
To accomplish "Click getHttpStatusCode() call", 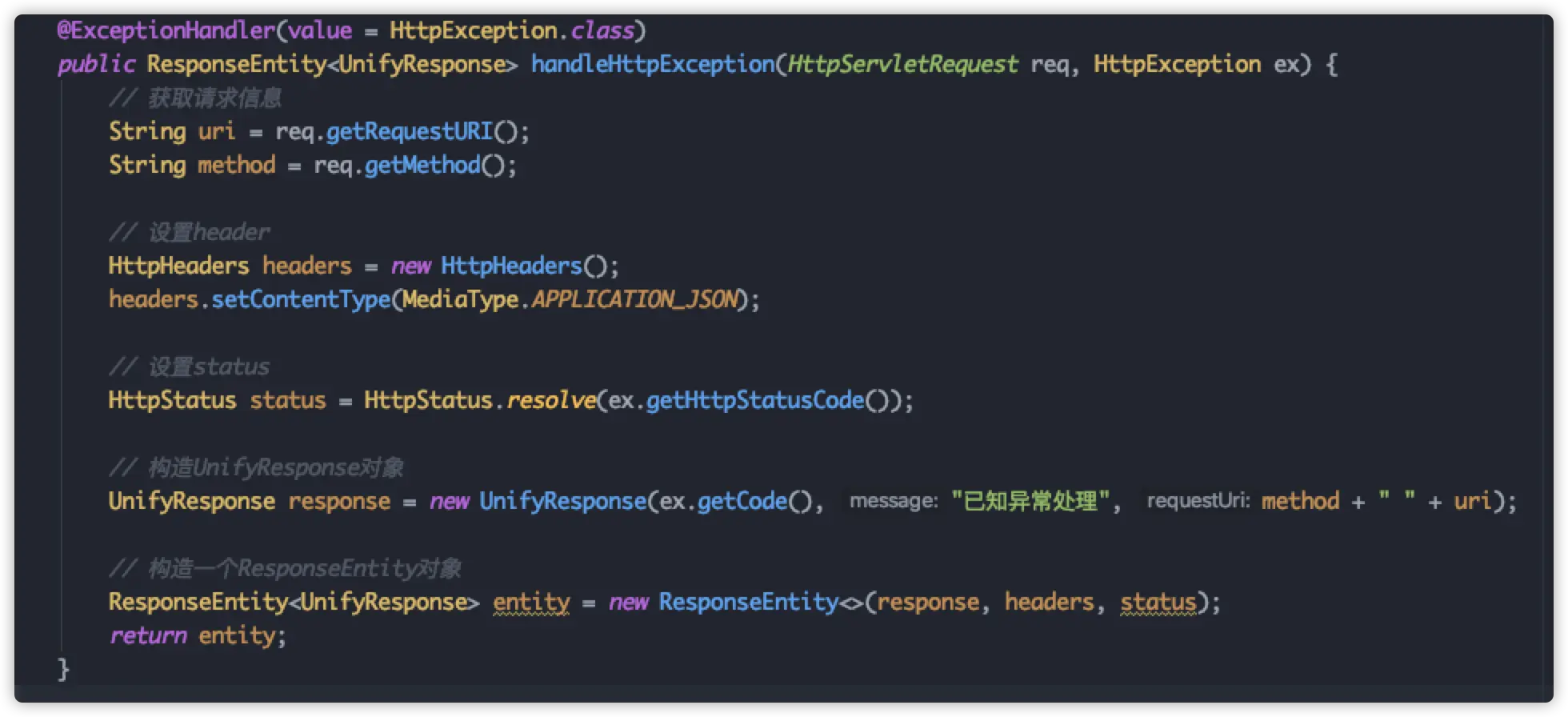I will [767, 400].
